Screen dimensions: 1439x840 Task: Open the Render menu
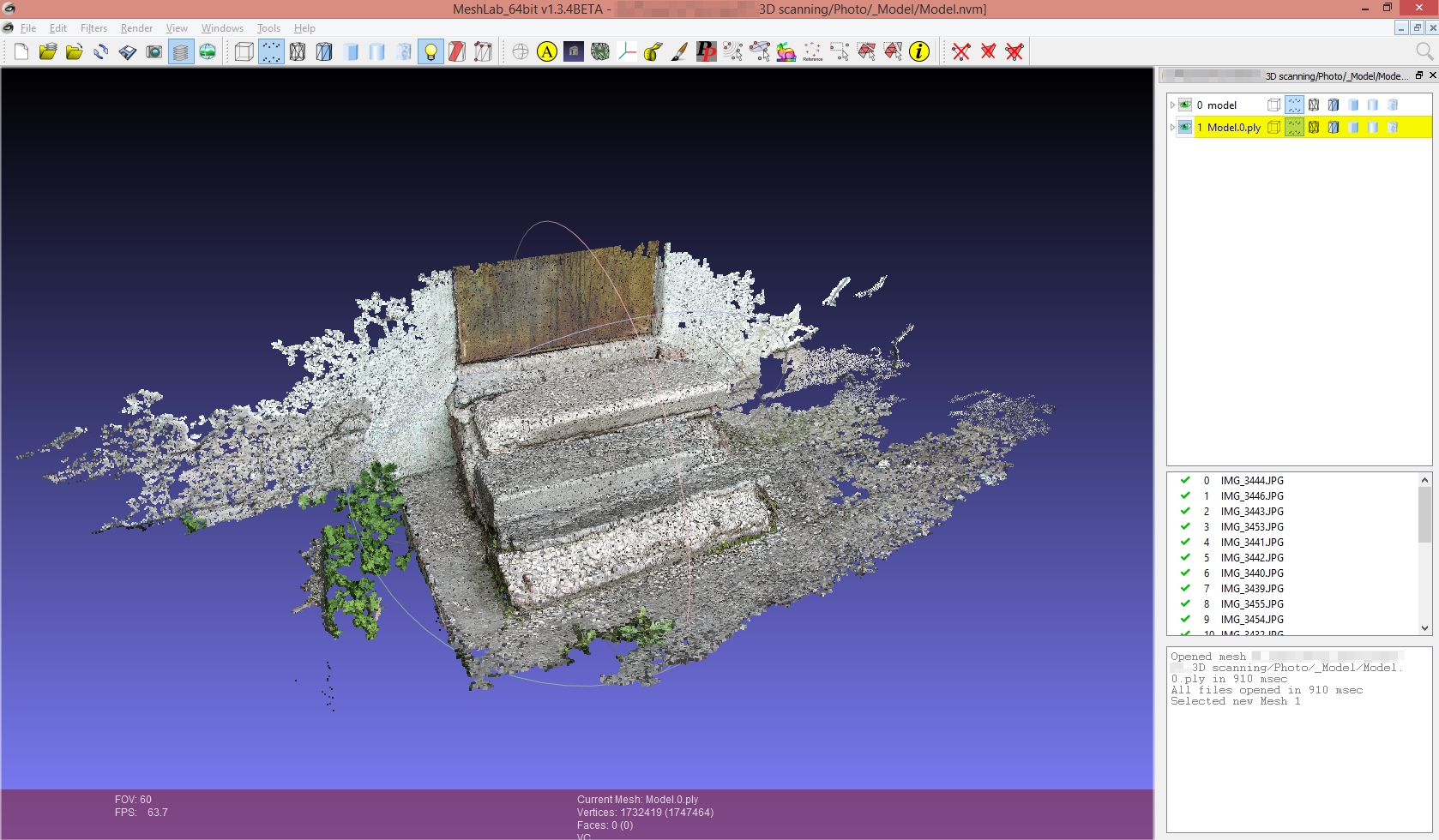pyautogui.click(x=136, y=28)
